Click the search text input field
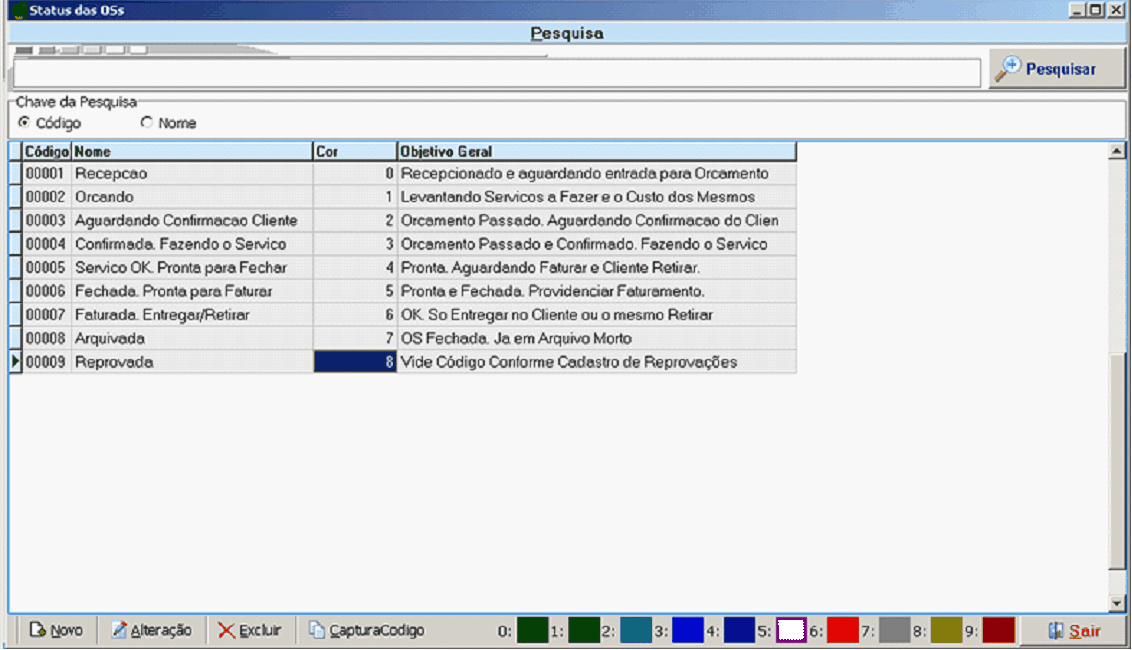This screenshot has height=650, width=1132. tap(496, 73)
